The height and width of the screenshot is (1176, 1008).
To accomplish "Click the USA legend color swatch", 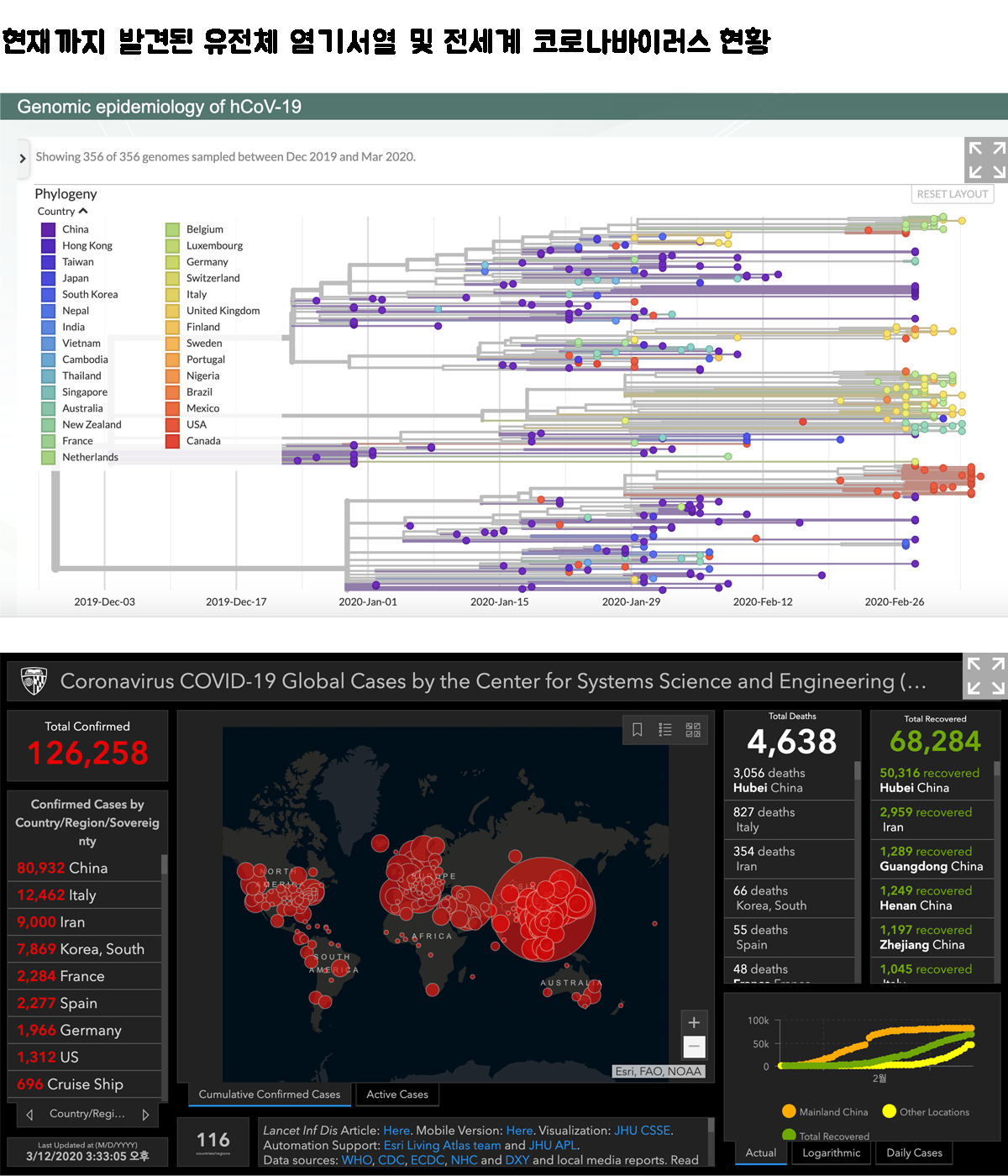I will tap(172, 425).
